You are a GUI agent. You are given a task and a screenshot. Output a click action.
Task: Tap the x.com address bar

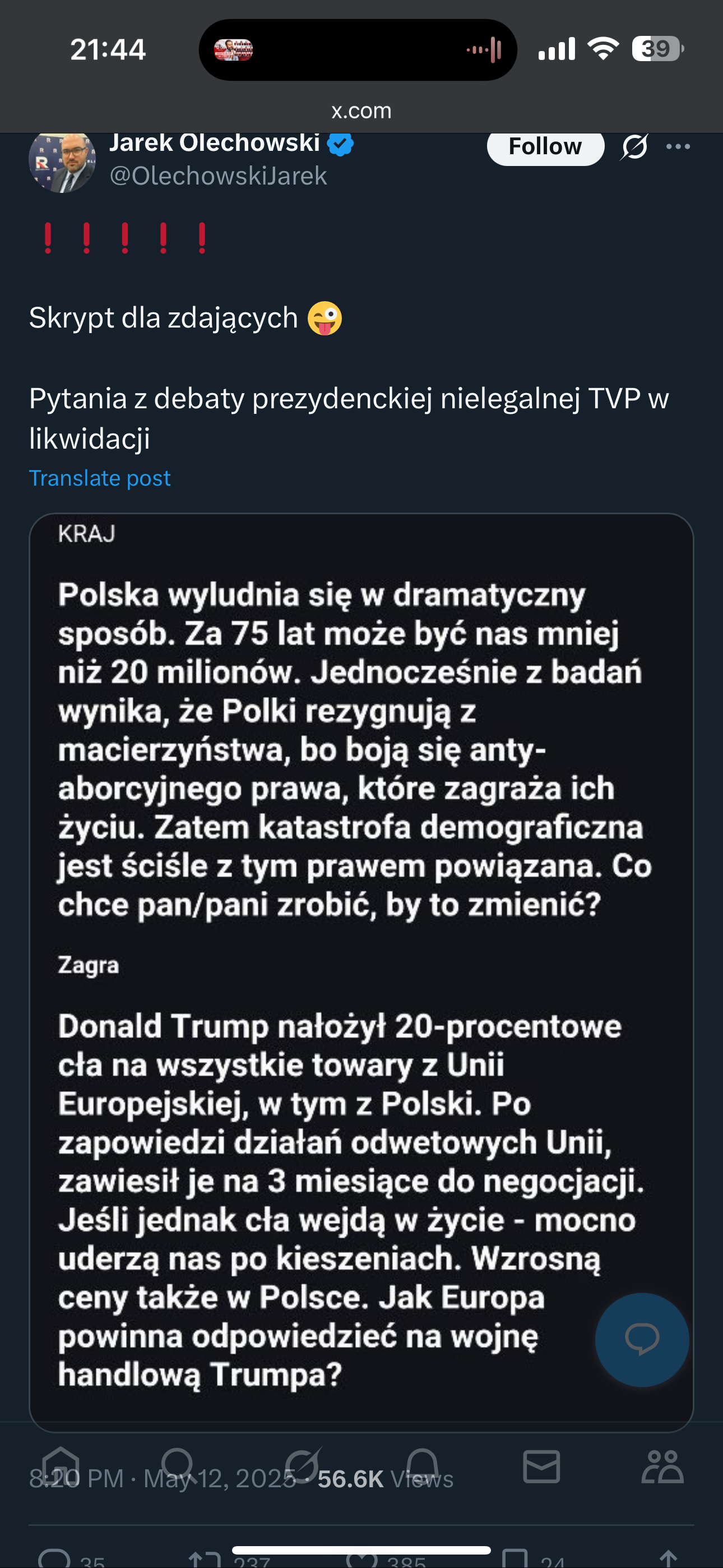tap(361, 111)
